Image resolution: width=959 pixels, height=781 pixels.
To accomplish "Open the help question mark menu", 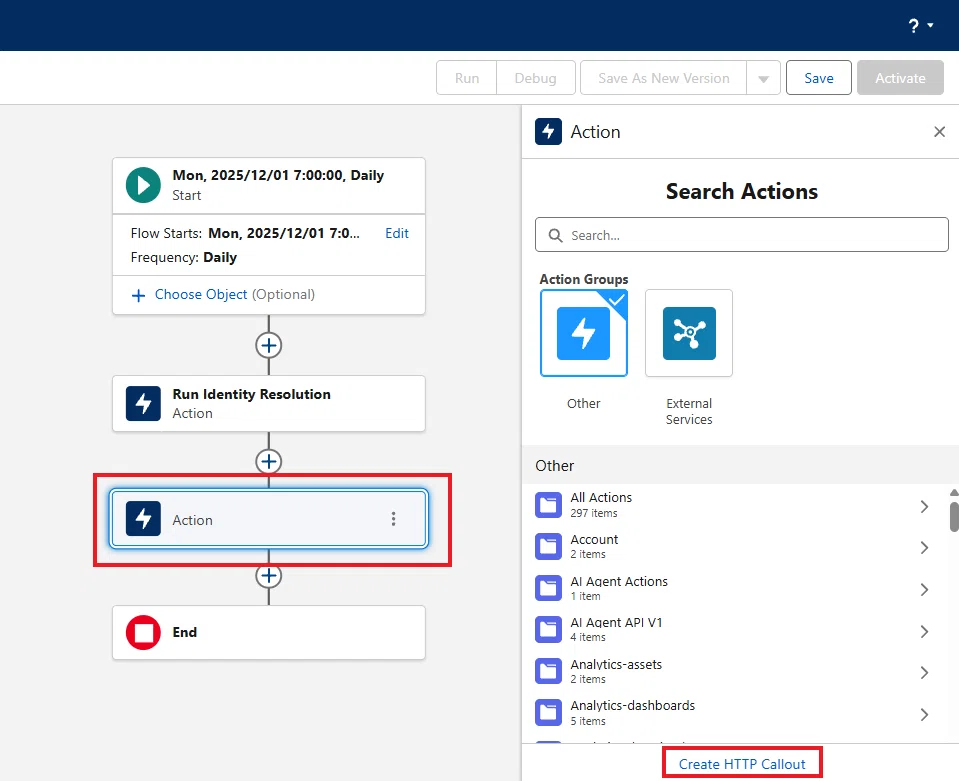I will coord(920,26).
